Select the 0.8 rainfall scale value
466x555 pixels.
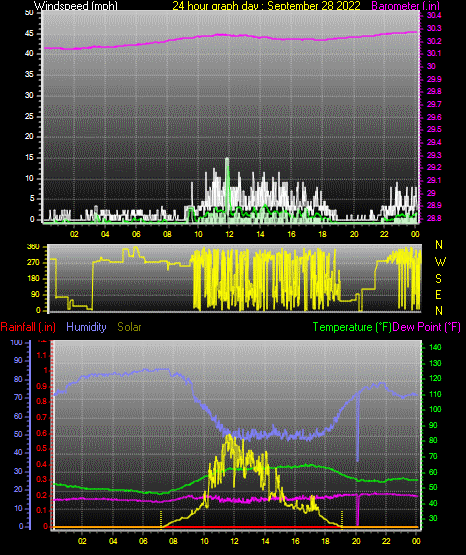pyautogui.click(x=42, y=401)
